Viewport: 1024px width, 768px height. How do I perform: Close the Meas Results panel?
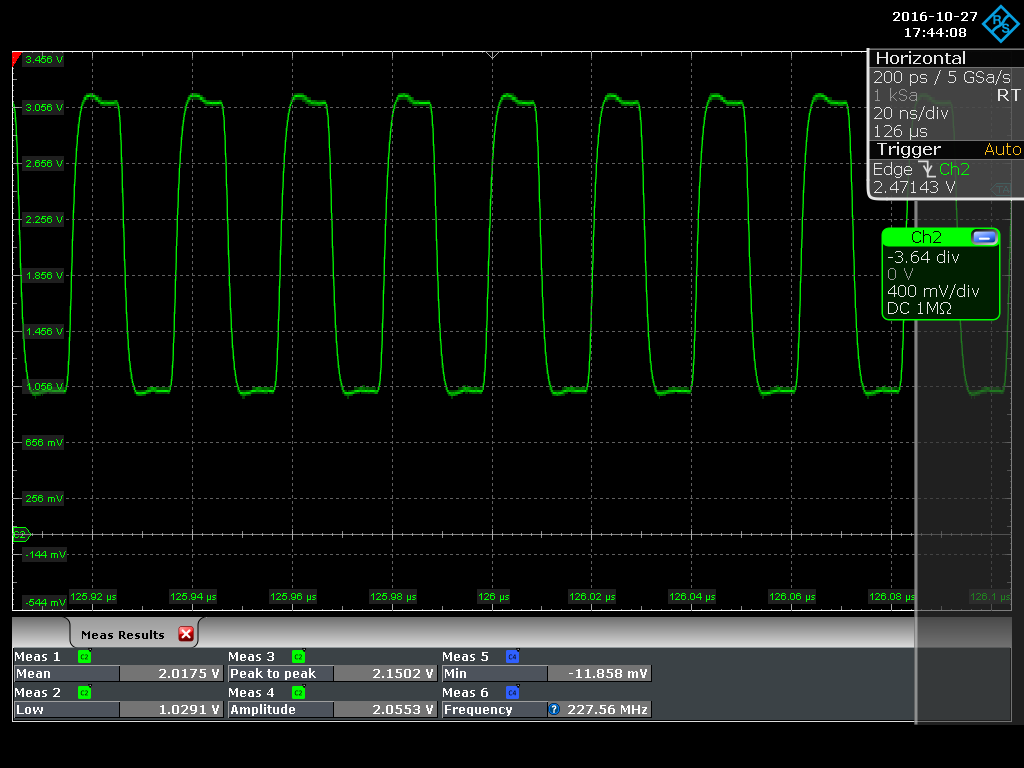point(185,634)
